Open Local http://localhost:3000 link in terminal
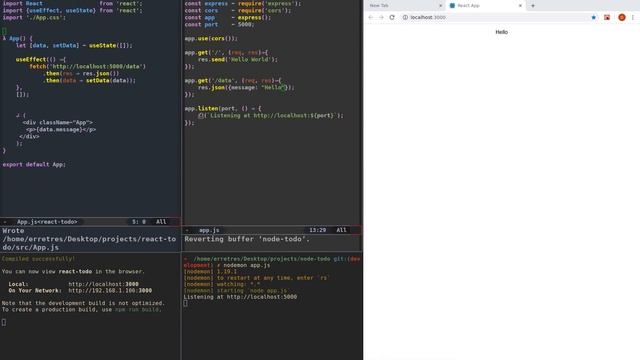Image resolution: width=640 pixels, height=360 pixels. point(103,284)
